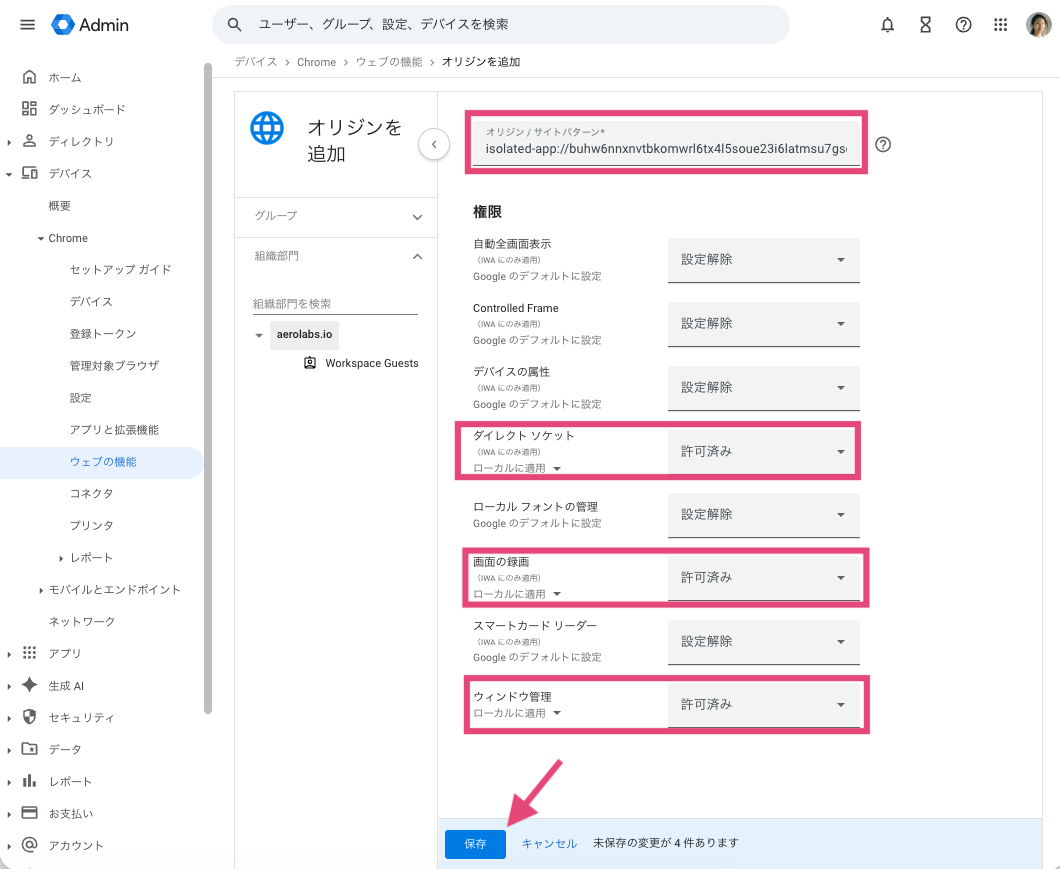Click the 保存 button

pyautogui.click(x=474, y=844)
